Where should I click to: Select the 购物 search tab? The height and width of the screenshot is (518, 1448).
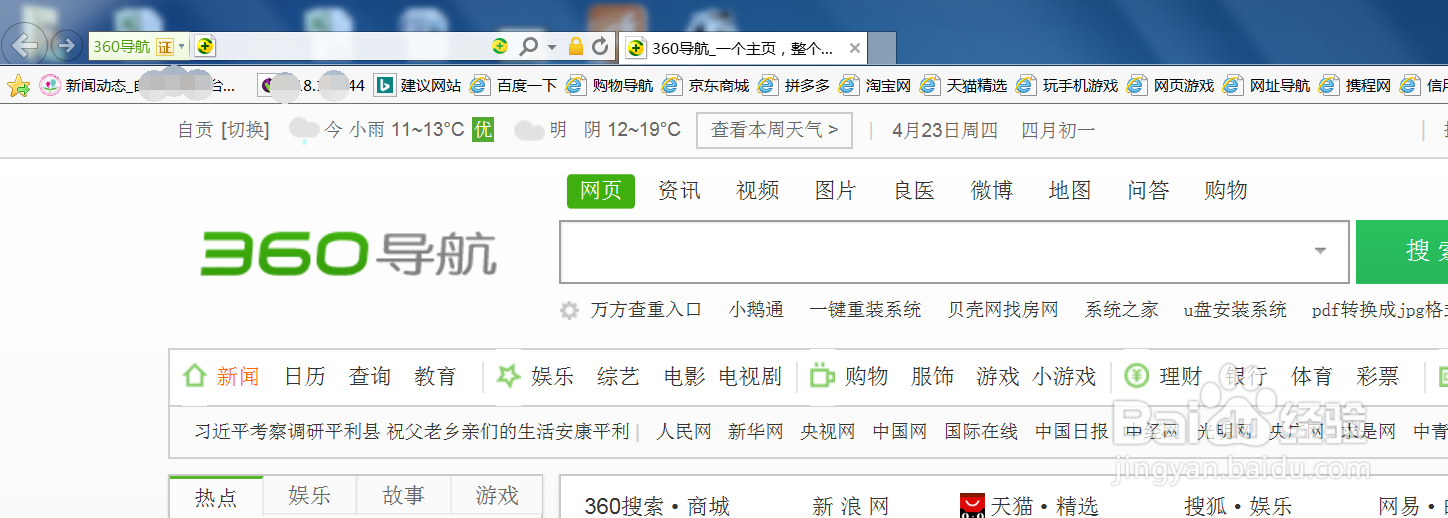click(1226, 190)
